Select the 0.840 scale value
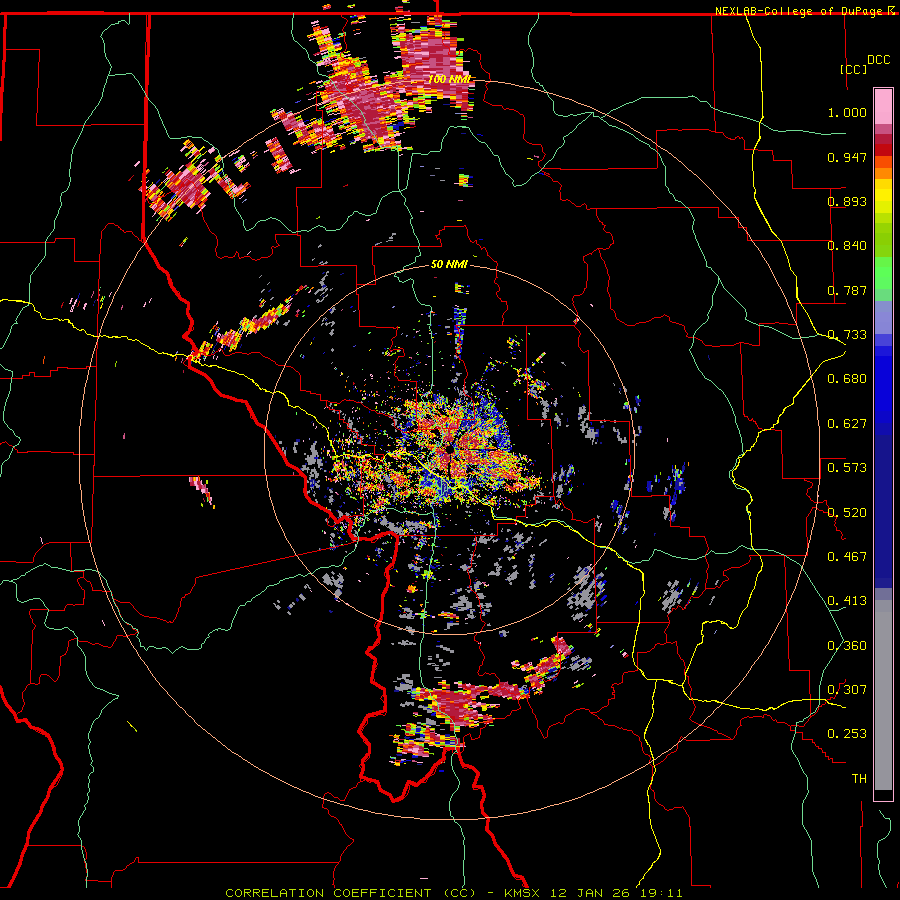This screenshot has width=900, height=900. [x=847, y=246]
